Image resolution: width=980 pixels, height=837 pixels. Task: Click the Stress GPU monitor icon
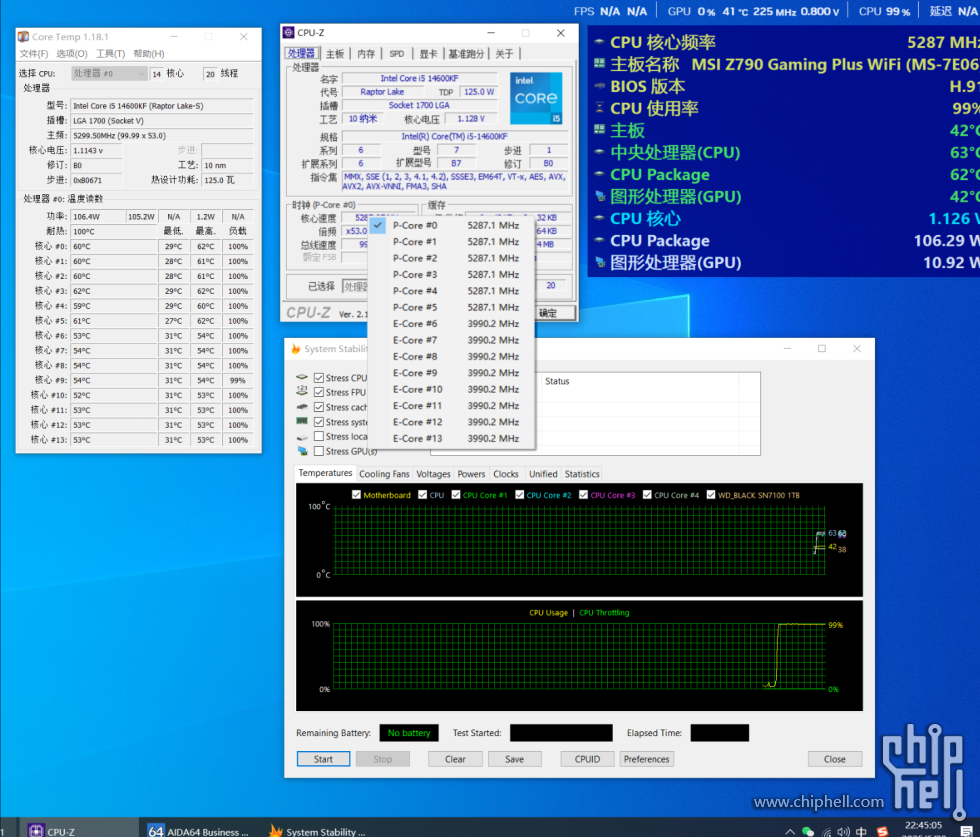(x=302, y=451)
